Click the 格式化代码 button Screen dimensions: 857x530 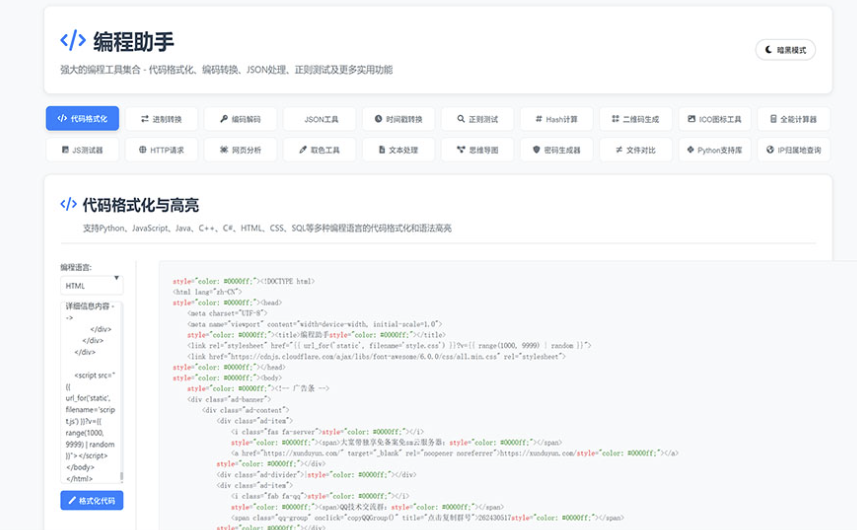click(92, 500)
